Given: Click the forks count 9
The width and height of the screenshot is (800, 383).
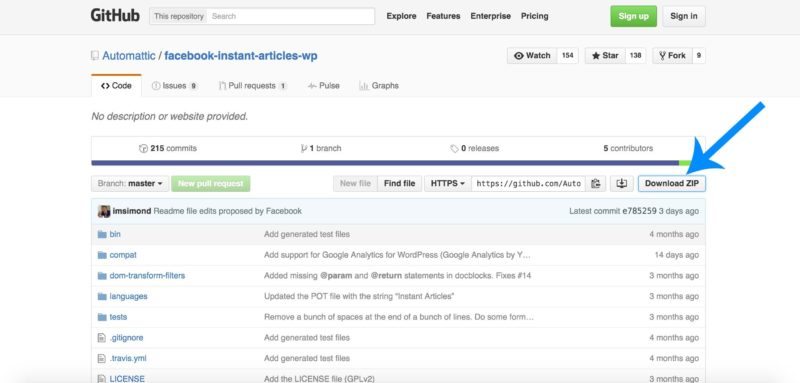Looking at the screenshot, I should pos(698,56).
